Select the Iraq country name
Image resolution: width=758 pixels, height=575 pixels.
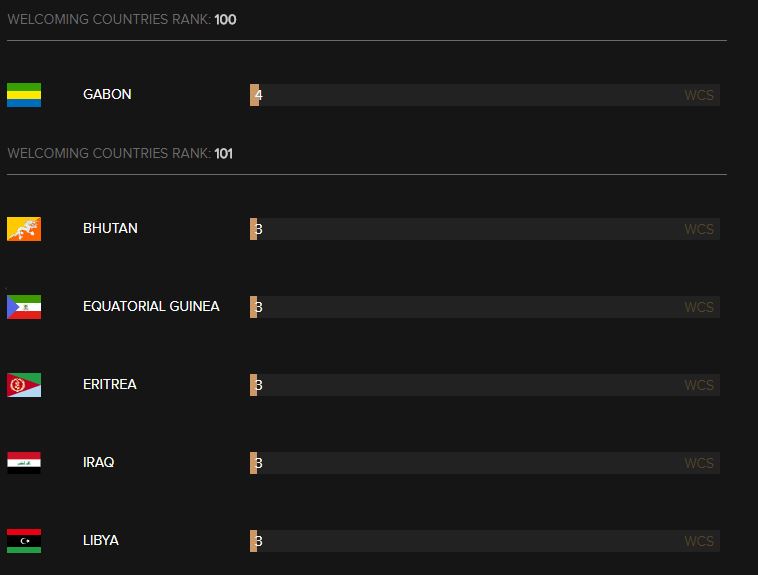coord(98,463)
